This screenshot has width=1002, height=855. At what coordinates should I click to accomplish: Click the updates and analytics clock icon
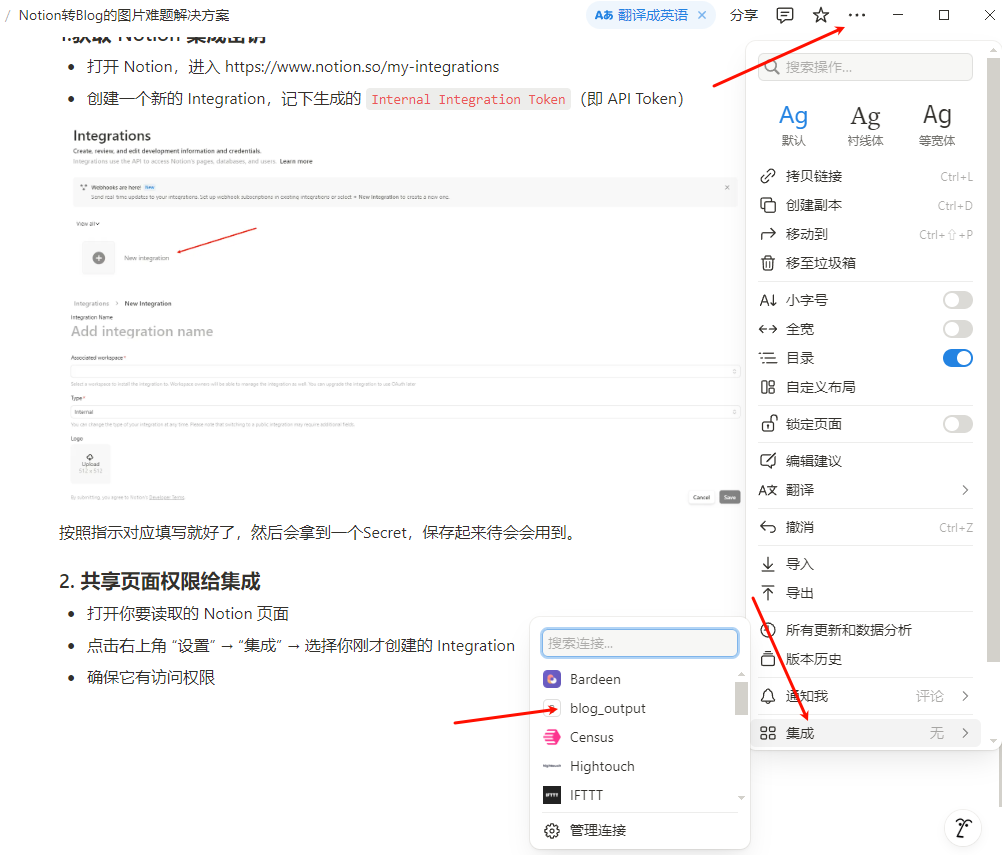(x=768, y=630)
